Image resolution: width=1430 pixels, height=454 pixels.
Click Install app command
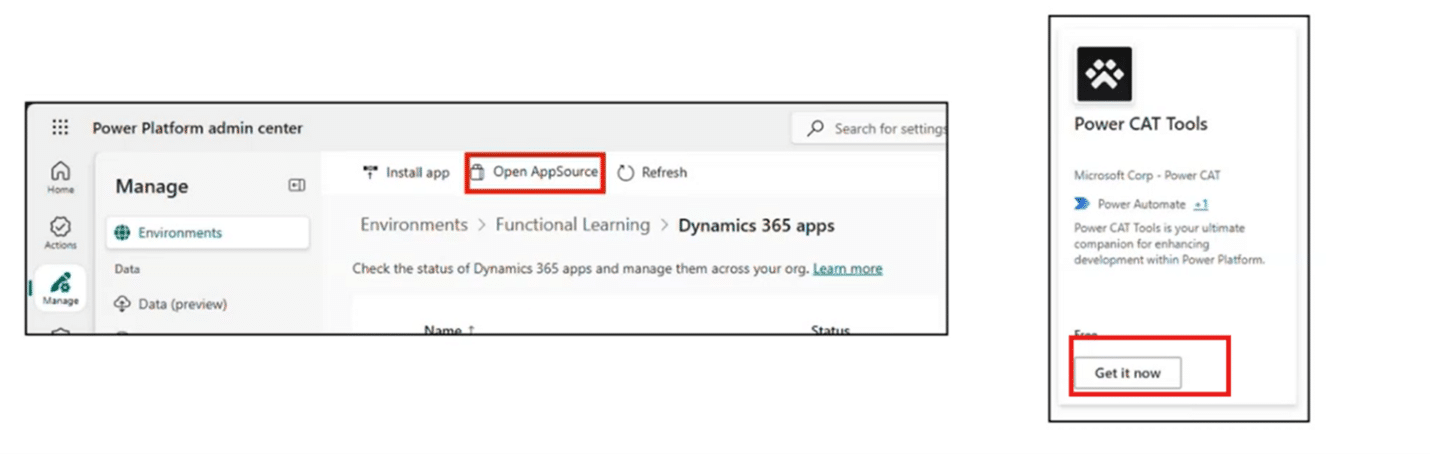406,172
